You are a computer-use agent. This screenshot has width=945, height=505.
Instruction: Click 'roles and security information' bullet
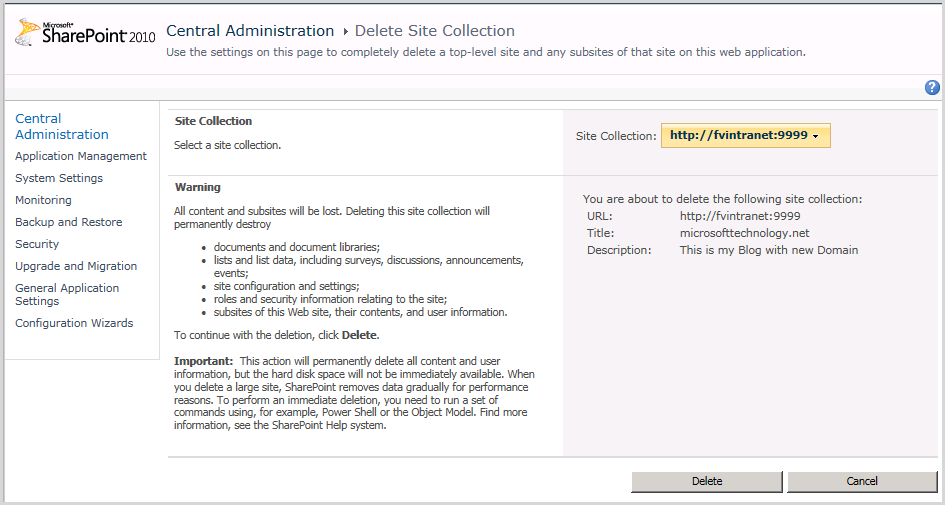[330, 299]
